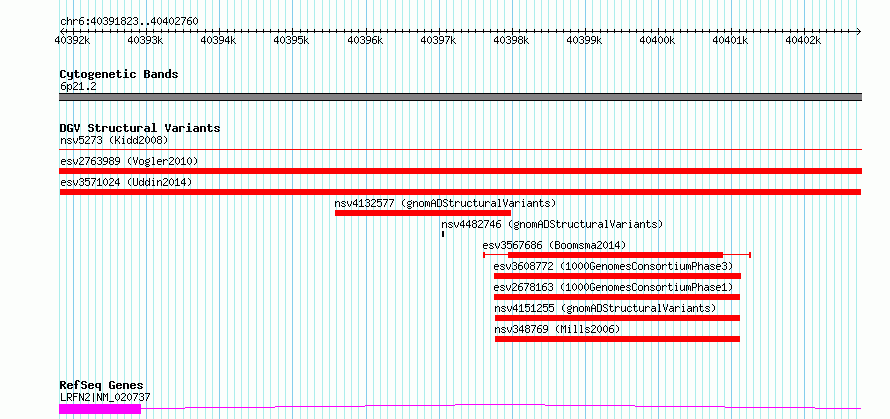
Task: Click the Cytogenetic Bands track title
Action: point(119,74)
